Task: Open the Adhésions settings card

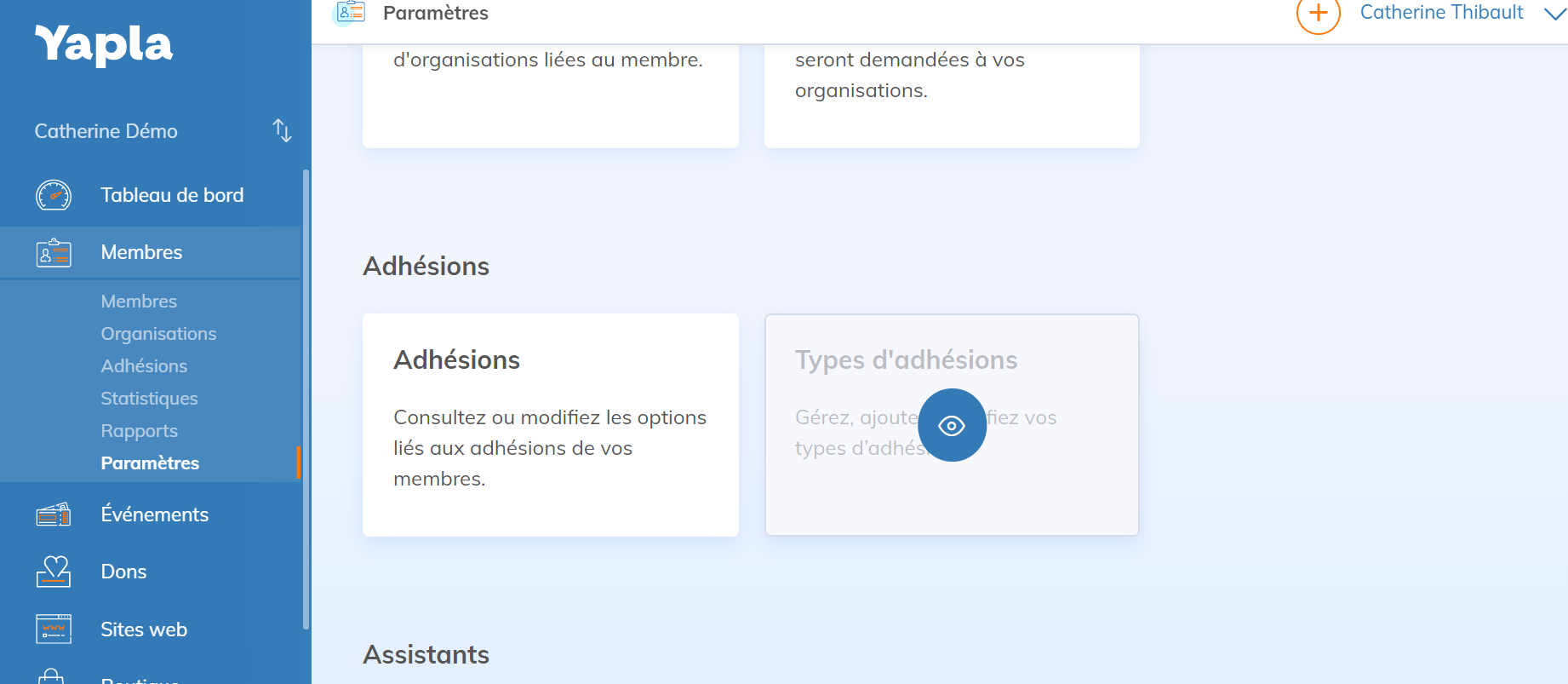Action: (x=550, y=425)
